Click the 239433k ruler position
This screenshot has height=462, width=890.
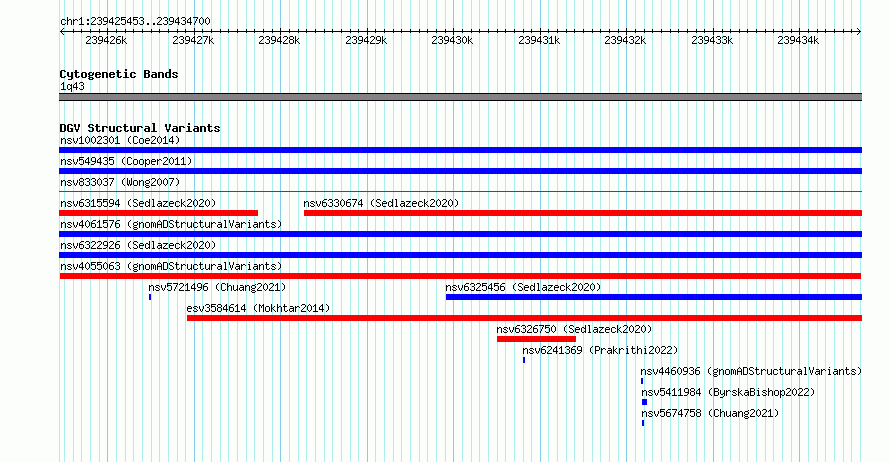[x=712, y=40]
